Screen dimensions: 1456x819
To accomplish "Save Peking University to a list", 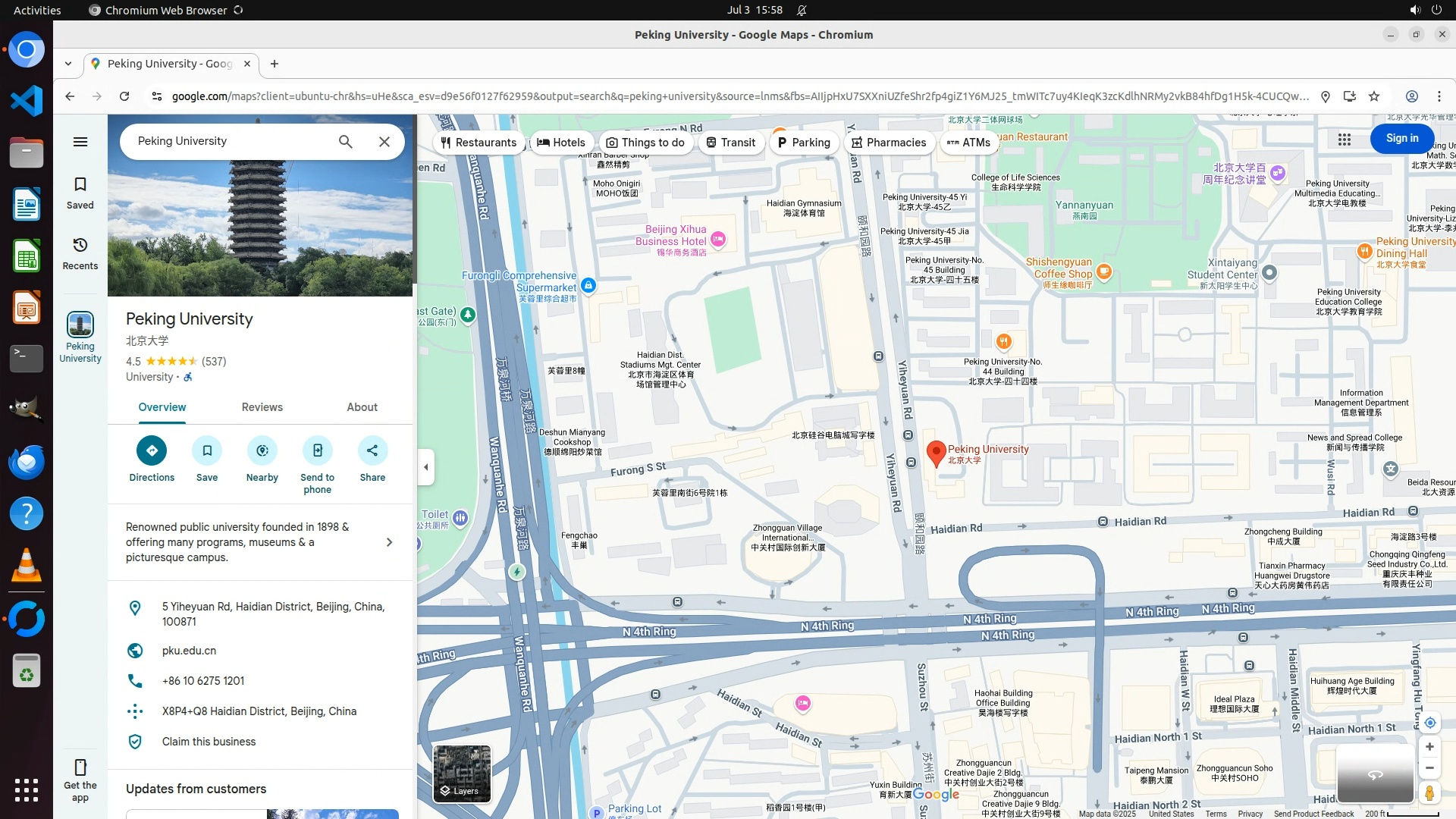I will point(207,450).
